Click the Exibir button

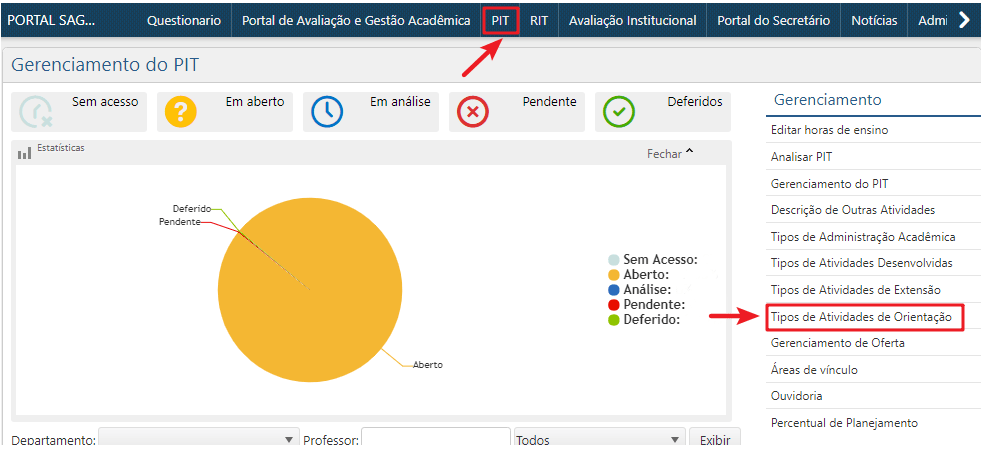pos(714,440)
